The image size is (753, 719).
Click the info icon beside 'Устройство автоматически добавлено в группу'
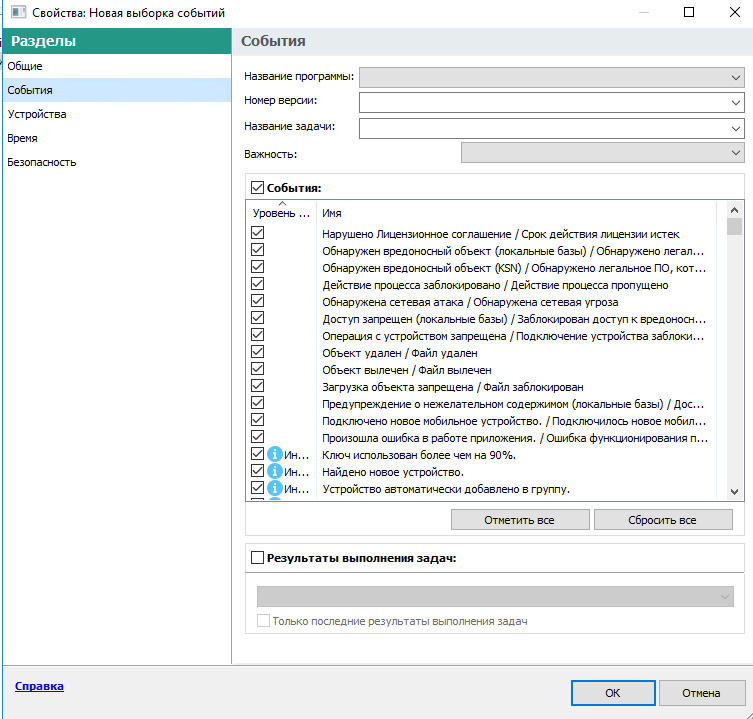pos(275,489)
